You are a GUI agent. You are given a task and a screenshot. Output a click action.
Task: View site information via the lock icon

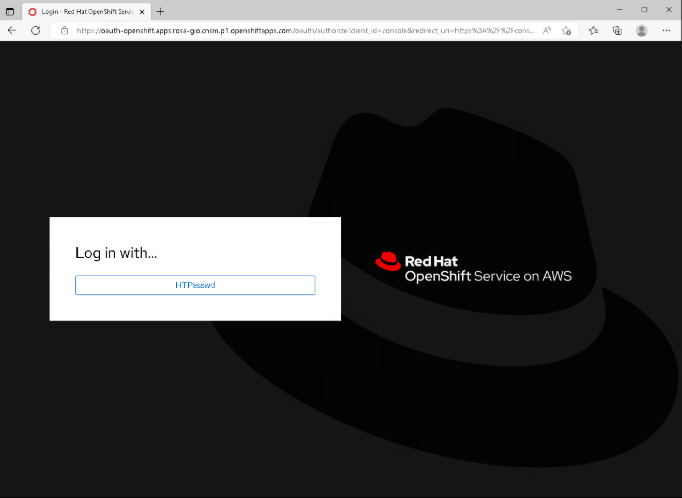[x=64, y=30]
